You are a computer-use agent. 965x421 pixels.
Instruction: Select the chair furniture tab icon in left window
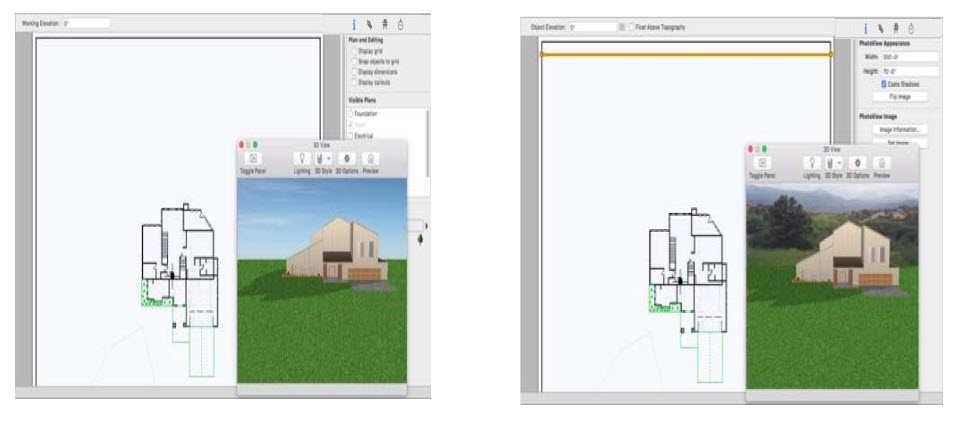pos(385,25)
